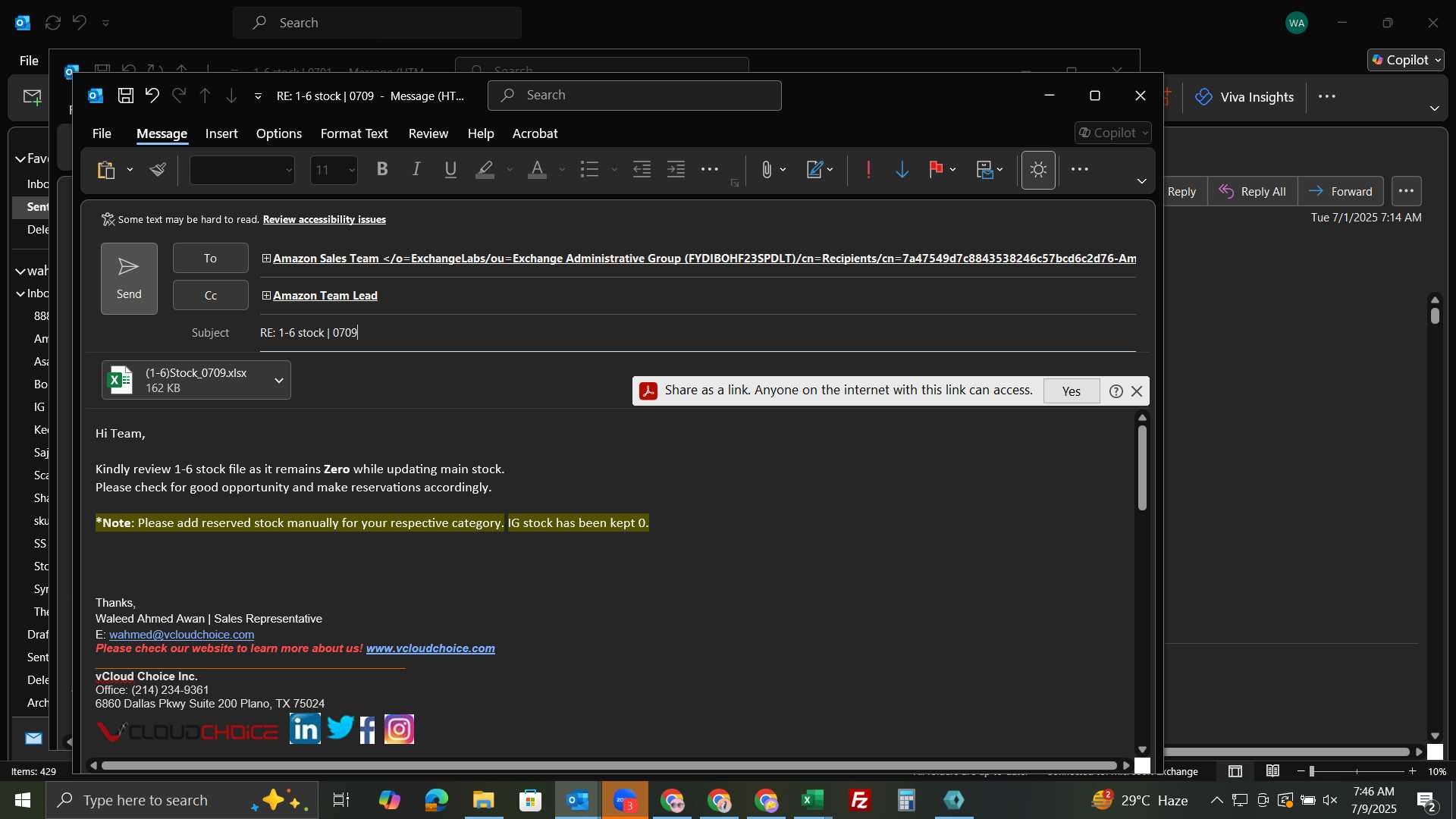Image resolution: width=1456 pixels, height=819 pixels.
Task: Go to next item with down arrow
Action: (231, 96)
